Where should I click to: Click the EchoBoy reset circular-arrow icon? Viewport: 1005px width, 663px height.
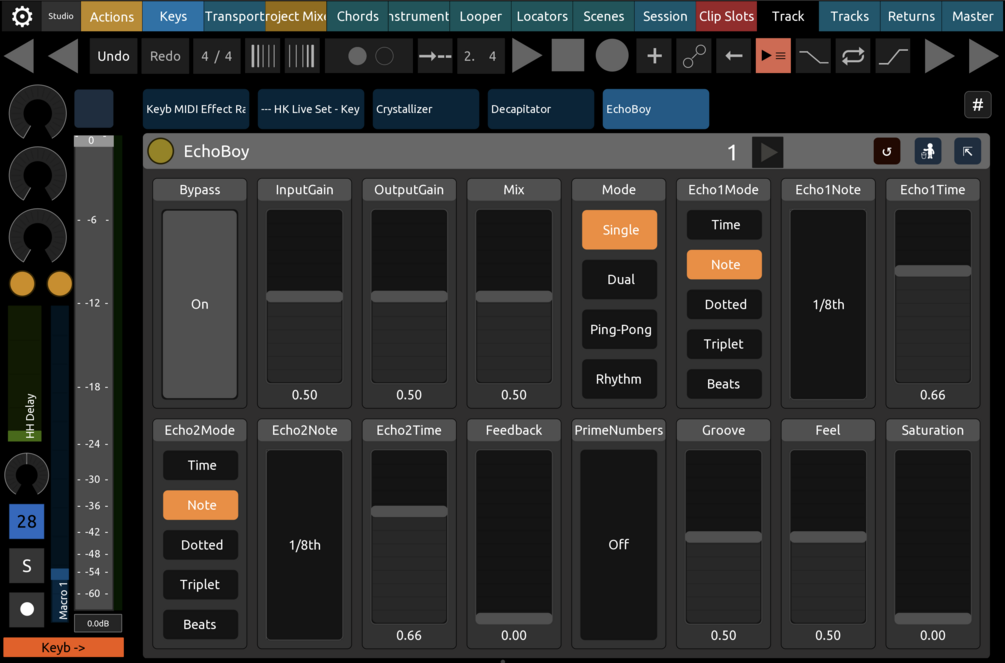(x=887, y=152)
